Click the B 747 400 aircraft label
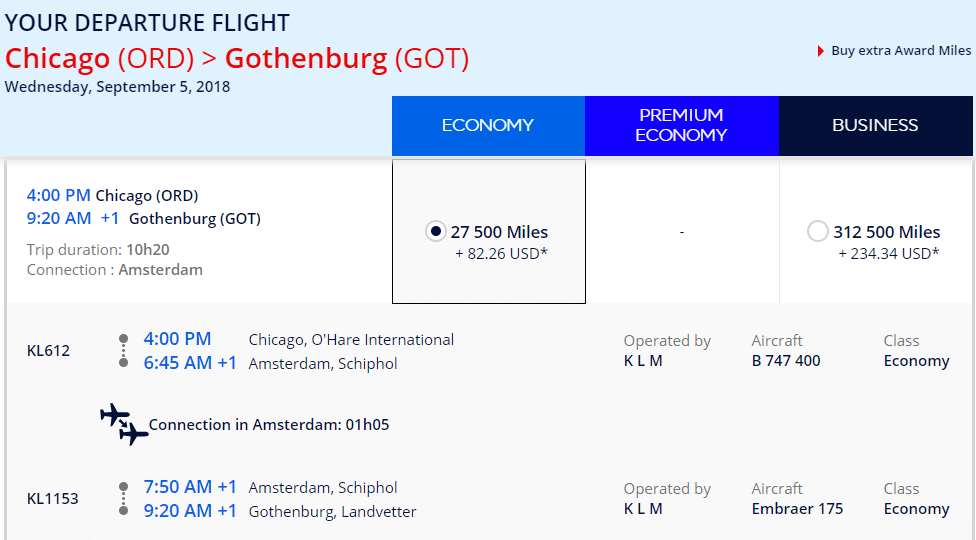 click(786, 361)
